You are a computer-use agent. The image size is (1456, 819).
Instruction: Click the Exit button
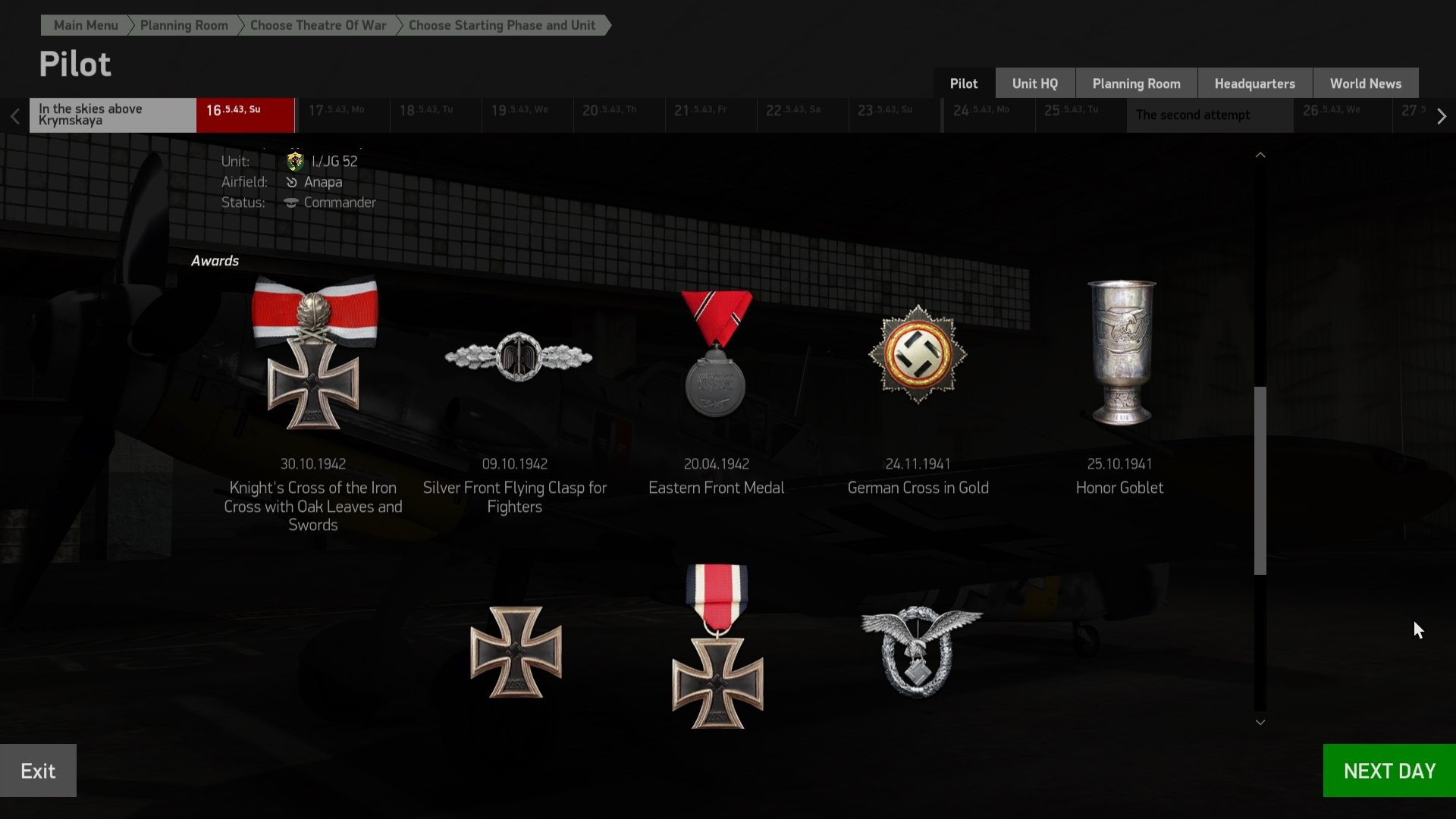click(38, 770)
